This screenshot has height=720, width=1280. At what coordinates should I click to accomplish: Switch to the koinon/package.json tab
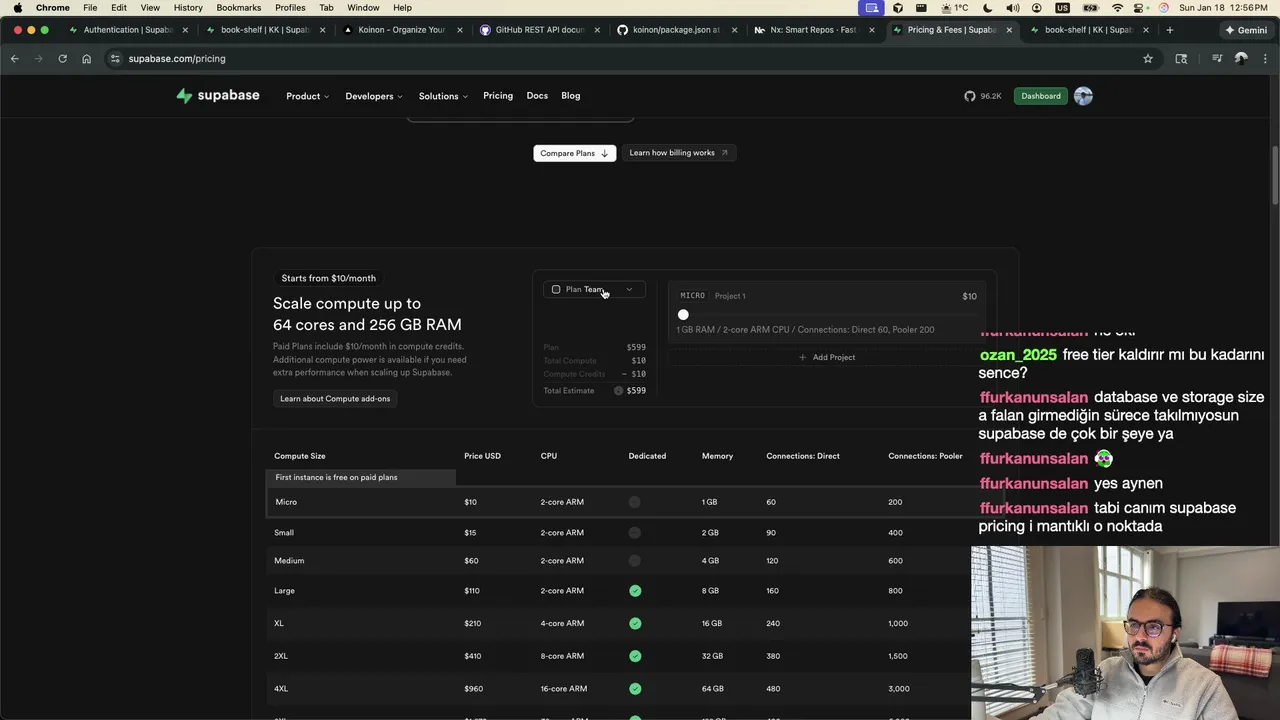click(x=676, y=30)
